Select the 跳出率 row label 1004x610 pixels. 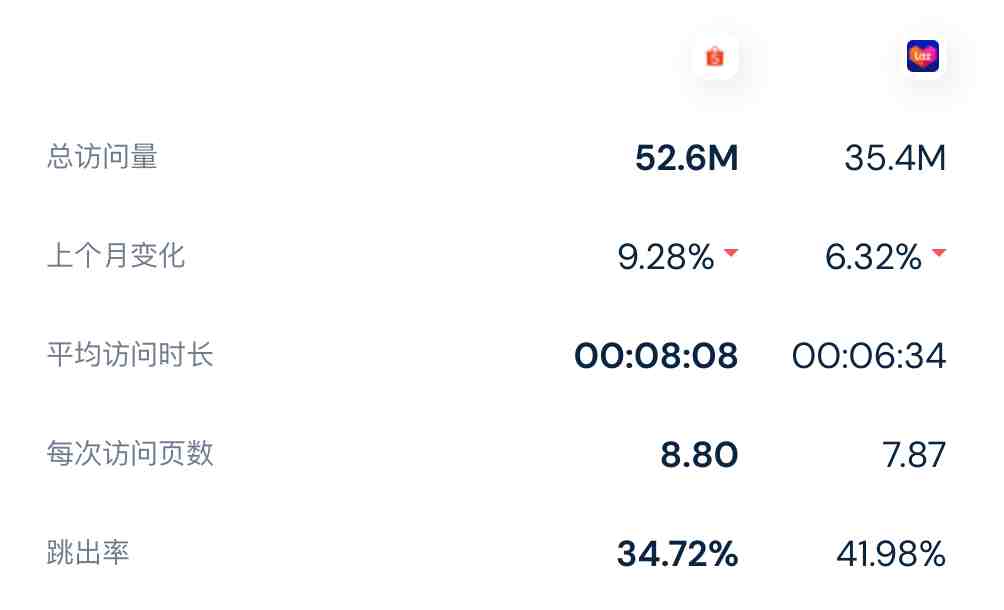pos(88,552)
